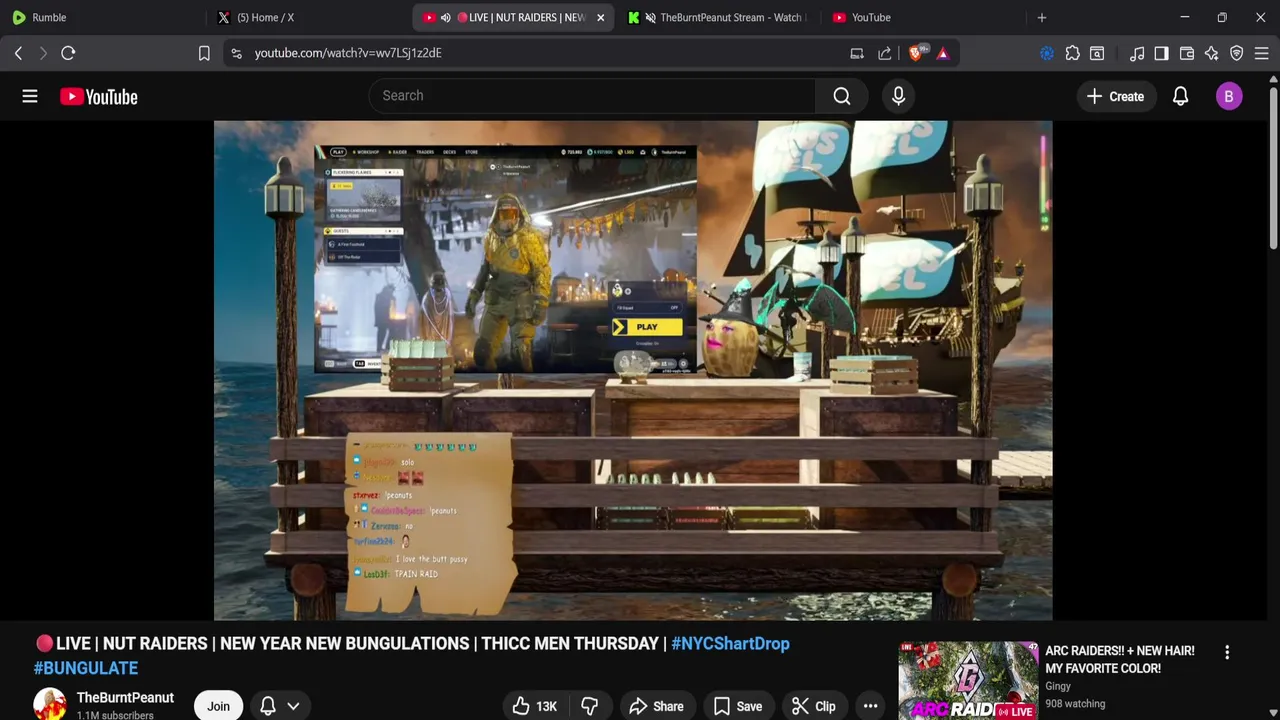Open the #NYCShartDrop hashtag link

(x=730, y=644)
